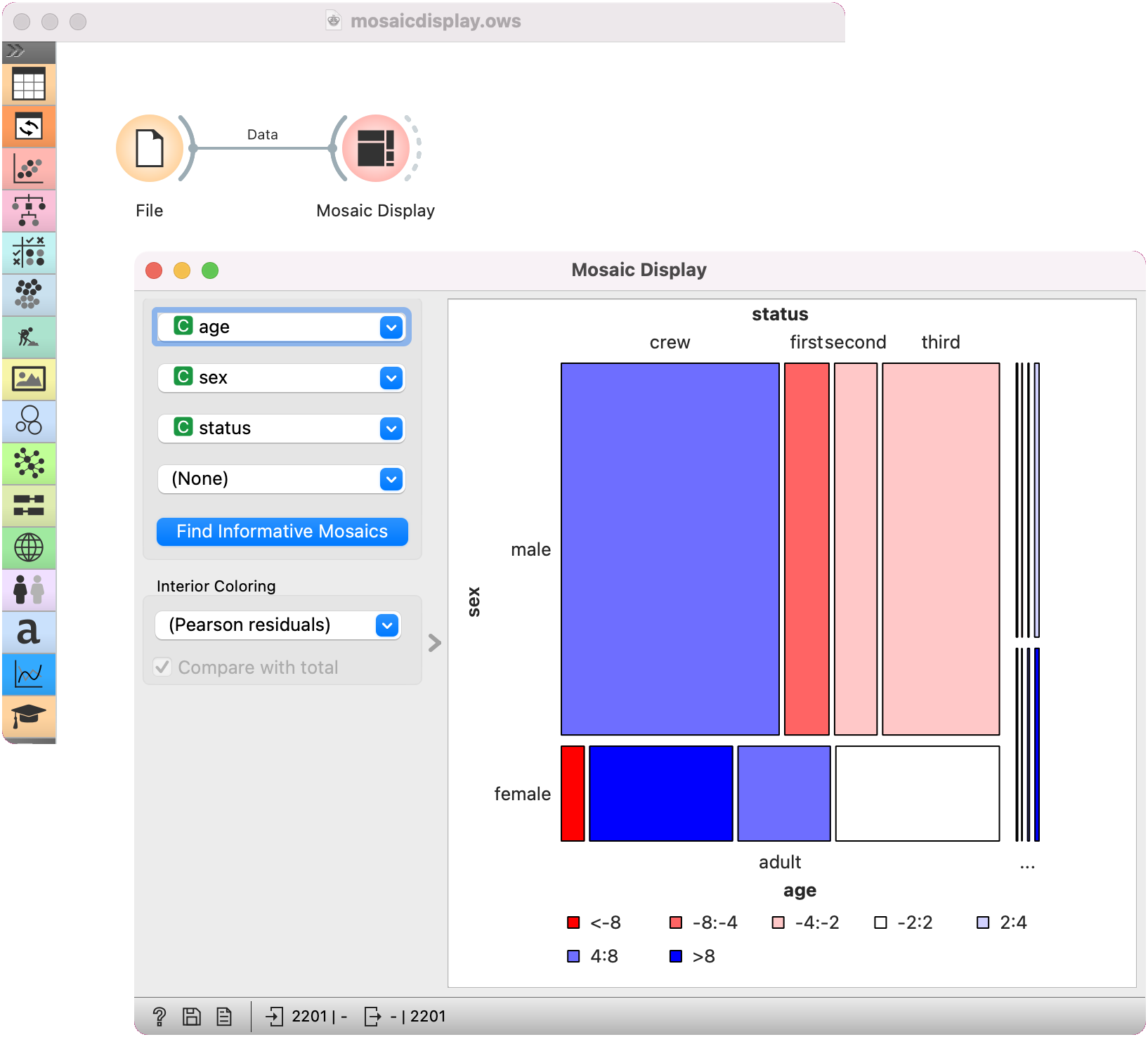Screen dimensions: 1148x1037
Task: Select the female third class white tile
Action: coord(918,793)
